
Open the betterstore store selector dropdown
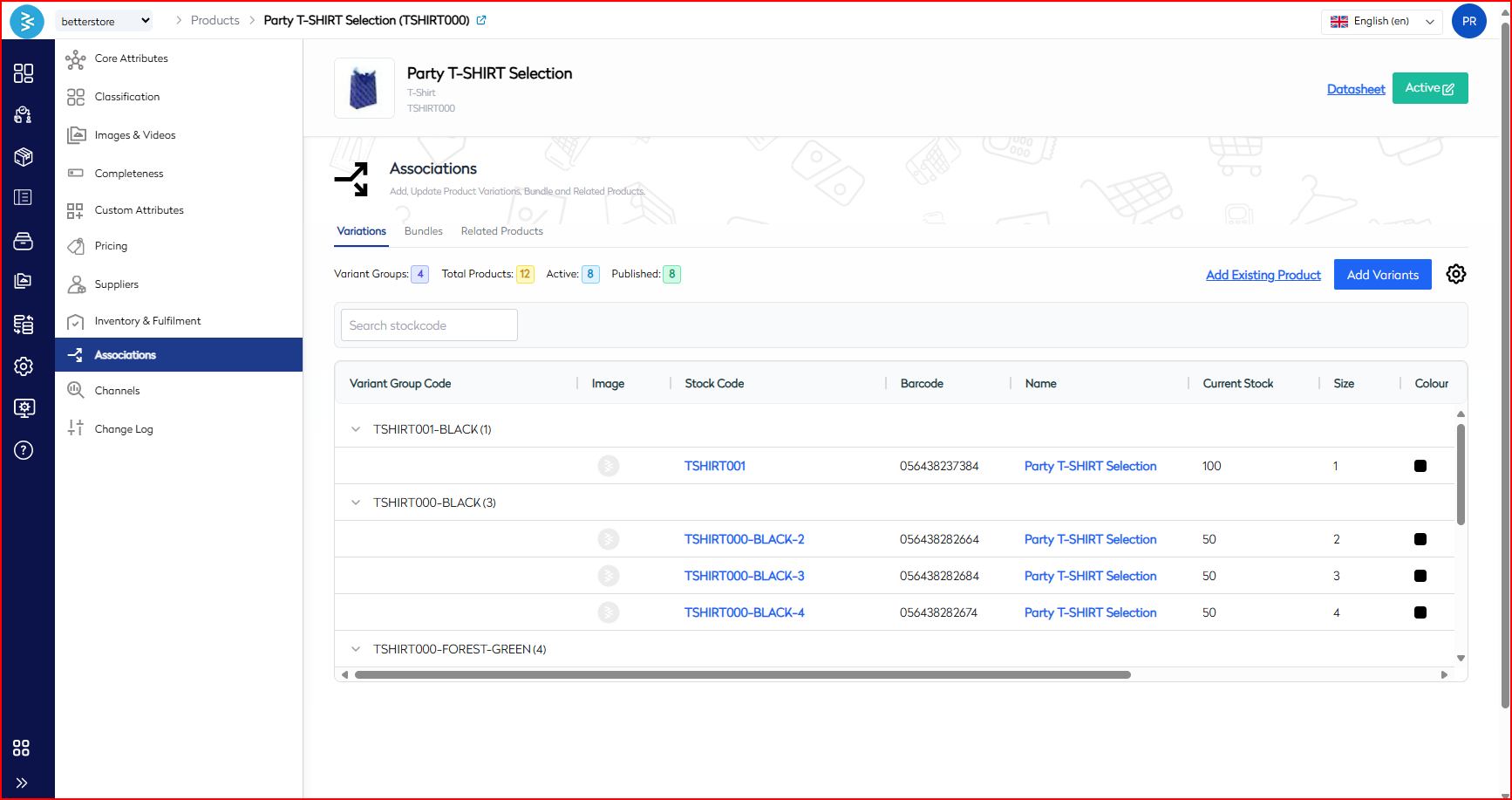tap(105, 21)
